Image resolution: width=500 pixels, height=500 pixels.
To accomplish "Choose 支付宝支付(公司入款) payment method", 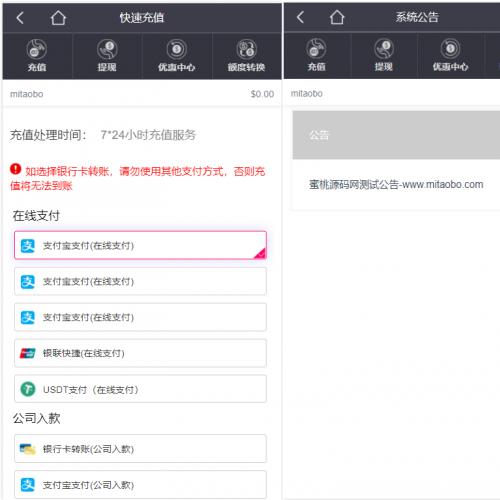I will [140, 484].
